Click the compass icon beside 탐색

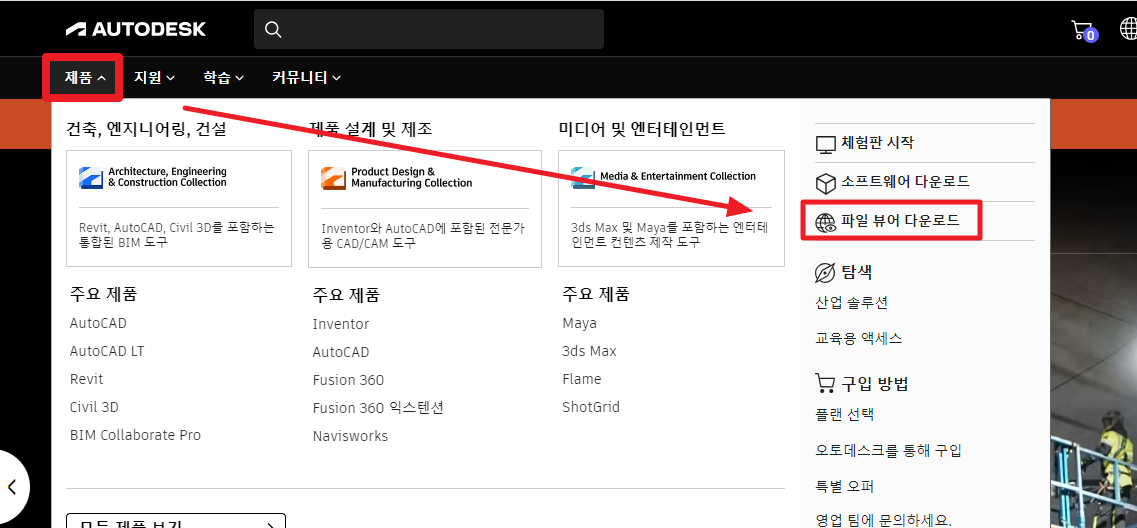(826, 273)
